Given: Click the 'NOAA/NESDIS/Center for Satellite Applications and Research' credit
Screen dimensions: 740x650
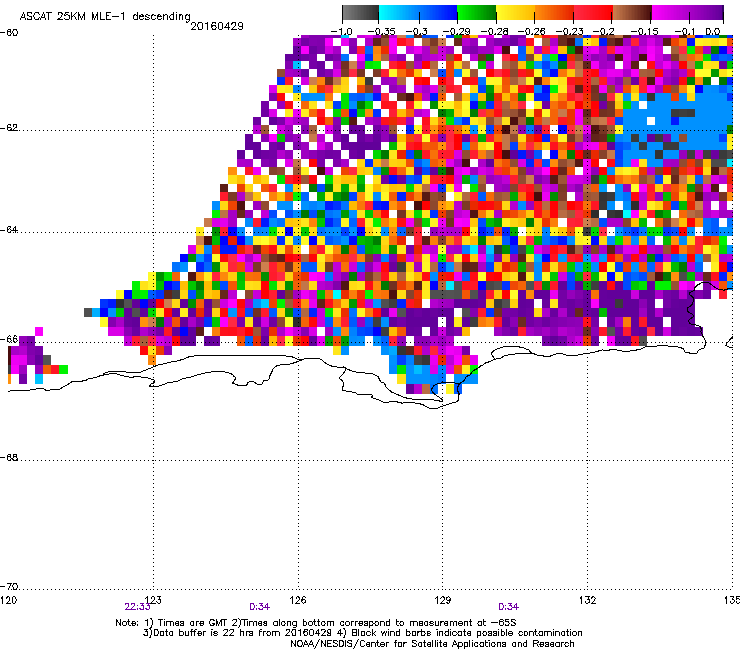Looking at the screenshot, I should point(432,644).
